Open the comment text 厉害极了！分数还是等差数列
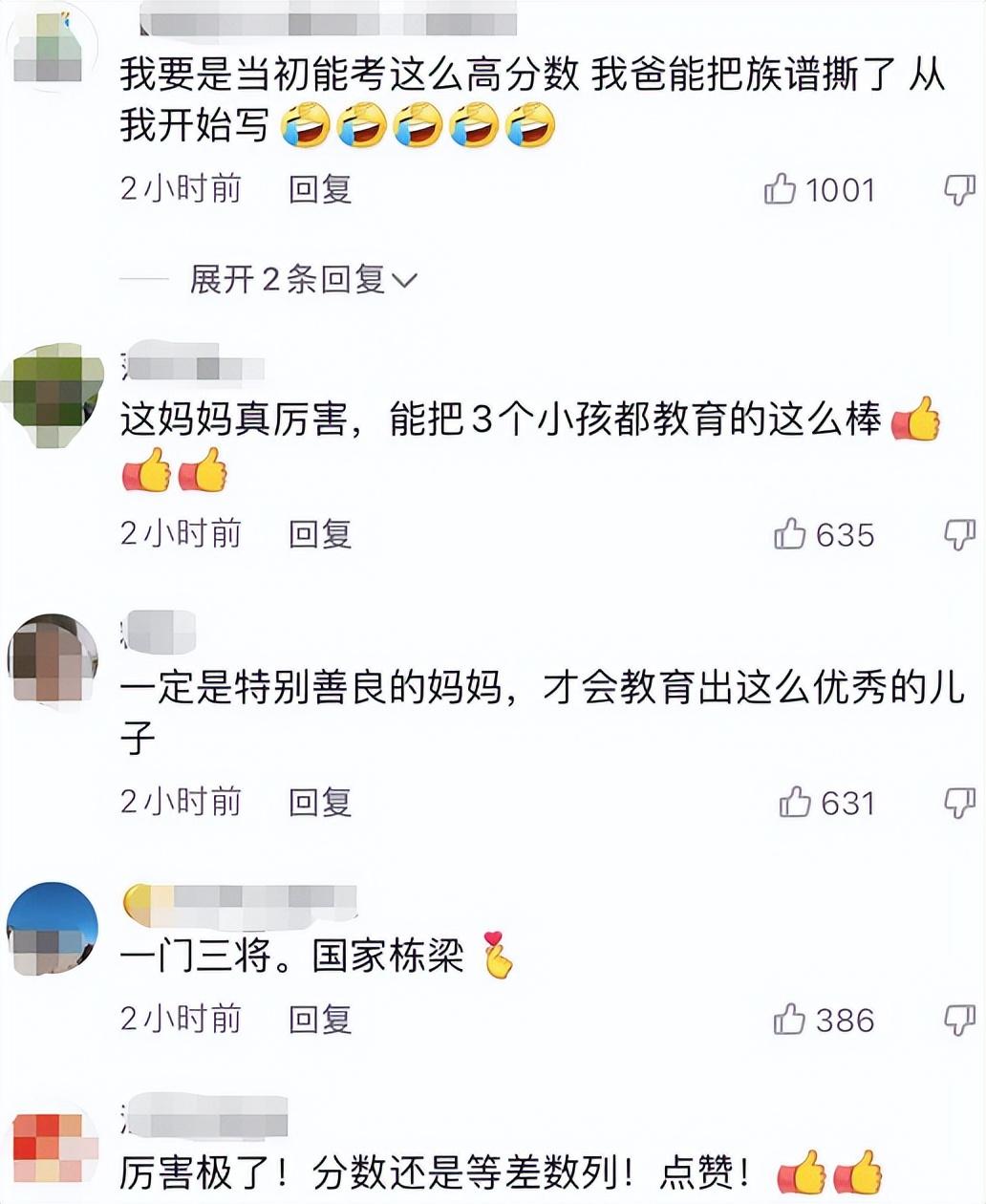The image size is (986, 1204). point(435,1172)
